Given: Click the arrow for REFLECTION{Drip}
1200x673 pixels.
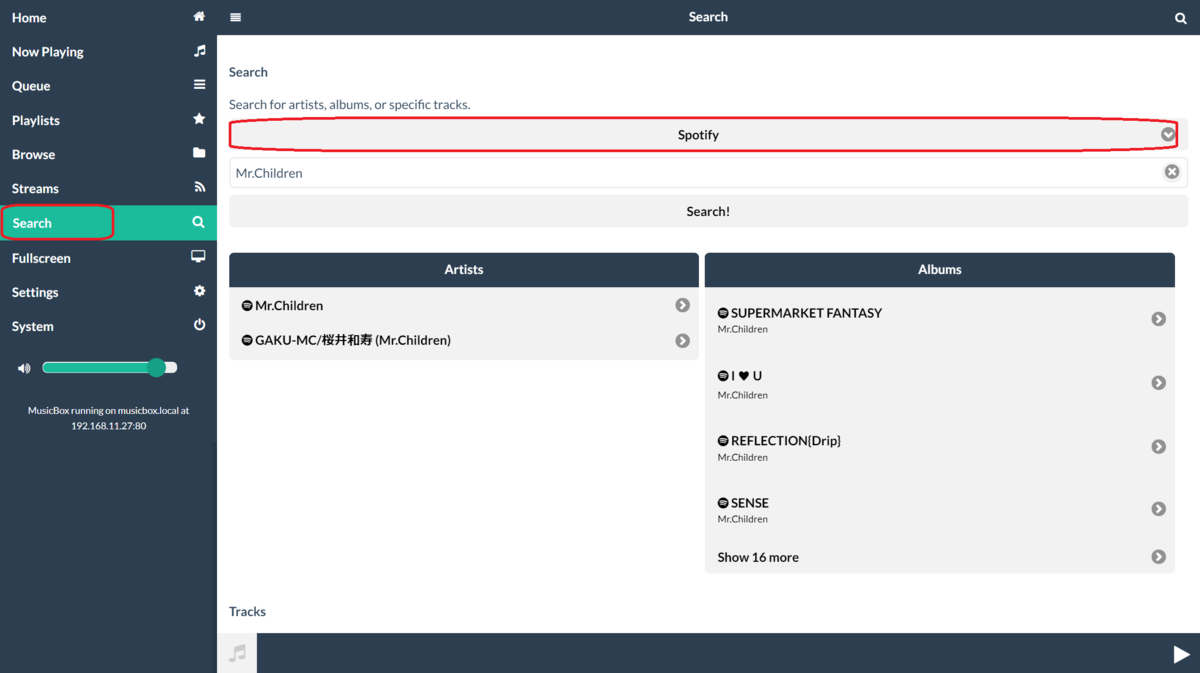Looking at the screenshot, I should [1158, 447].
